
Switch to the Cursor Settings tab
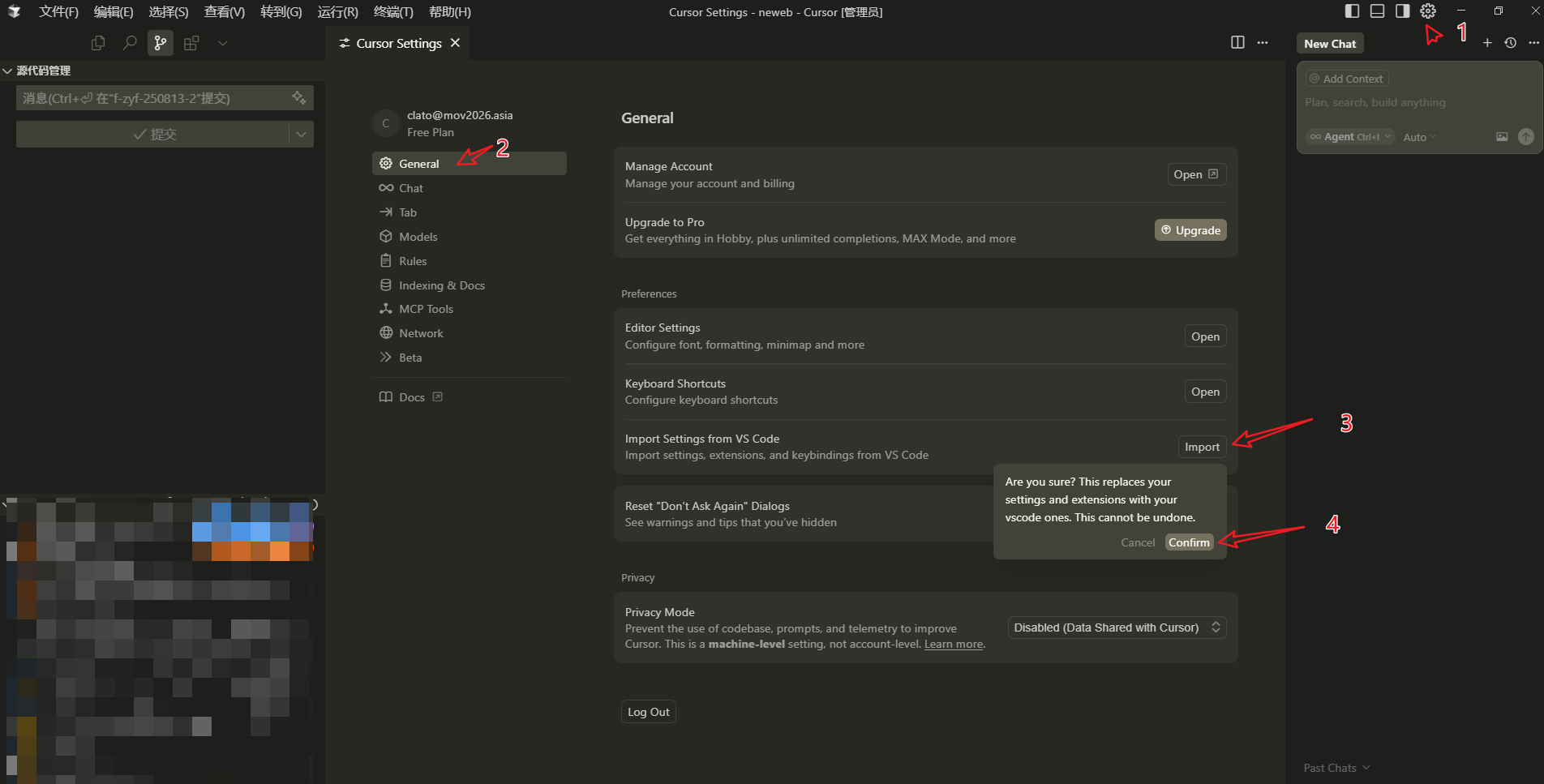click(397, 43)
